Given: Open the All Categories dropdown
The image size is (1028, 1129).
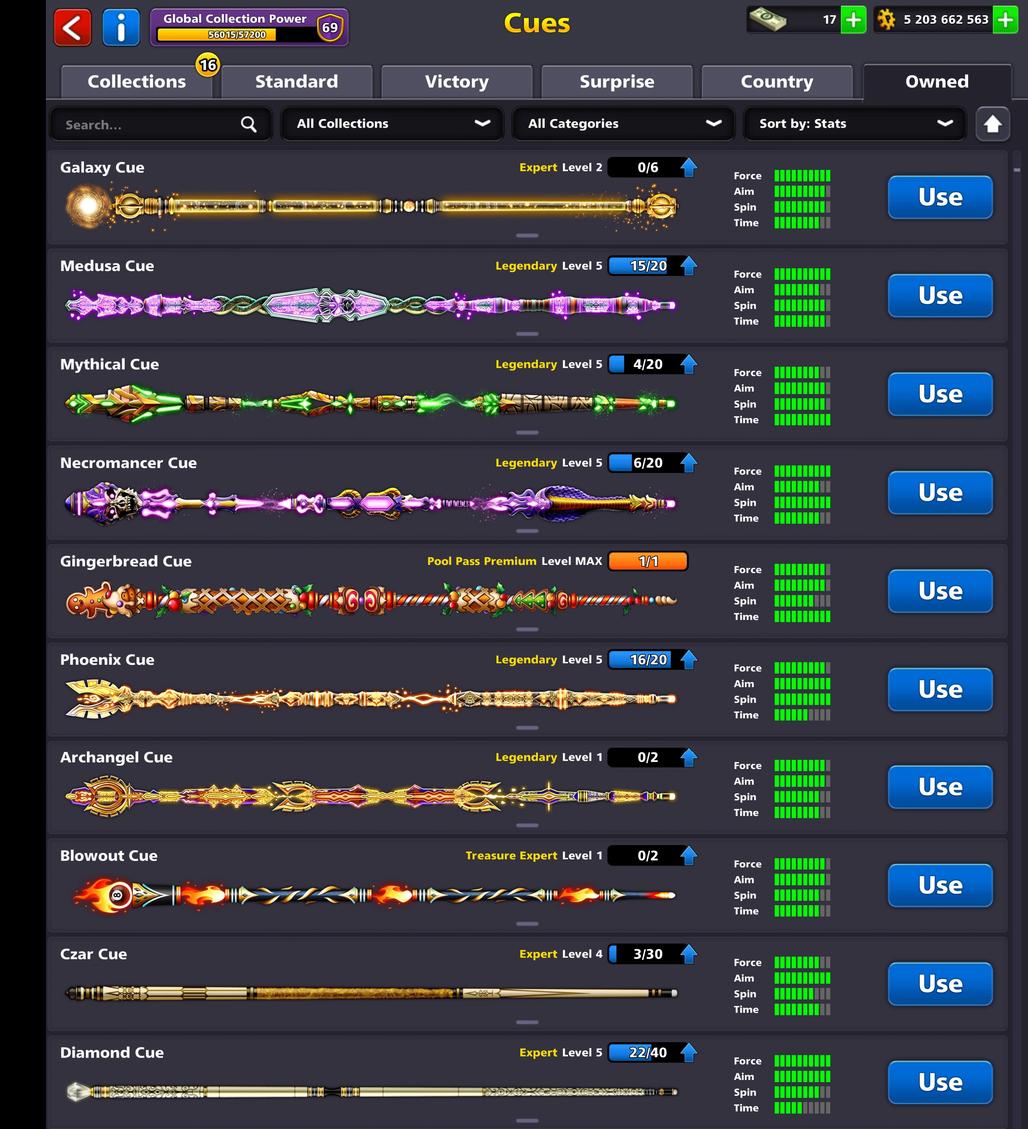Looking at the screenshot, I should pyautogui.click(x=623, y=124).
